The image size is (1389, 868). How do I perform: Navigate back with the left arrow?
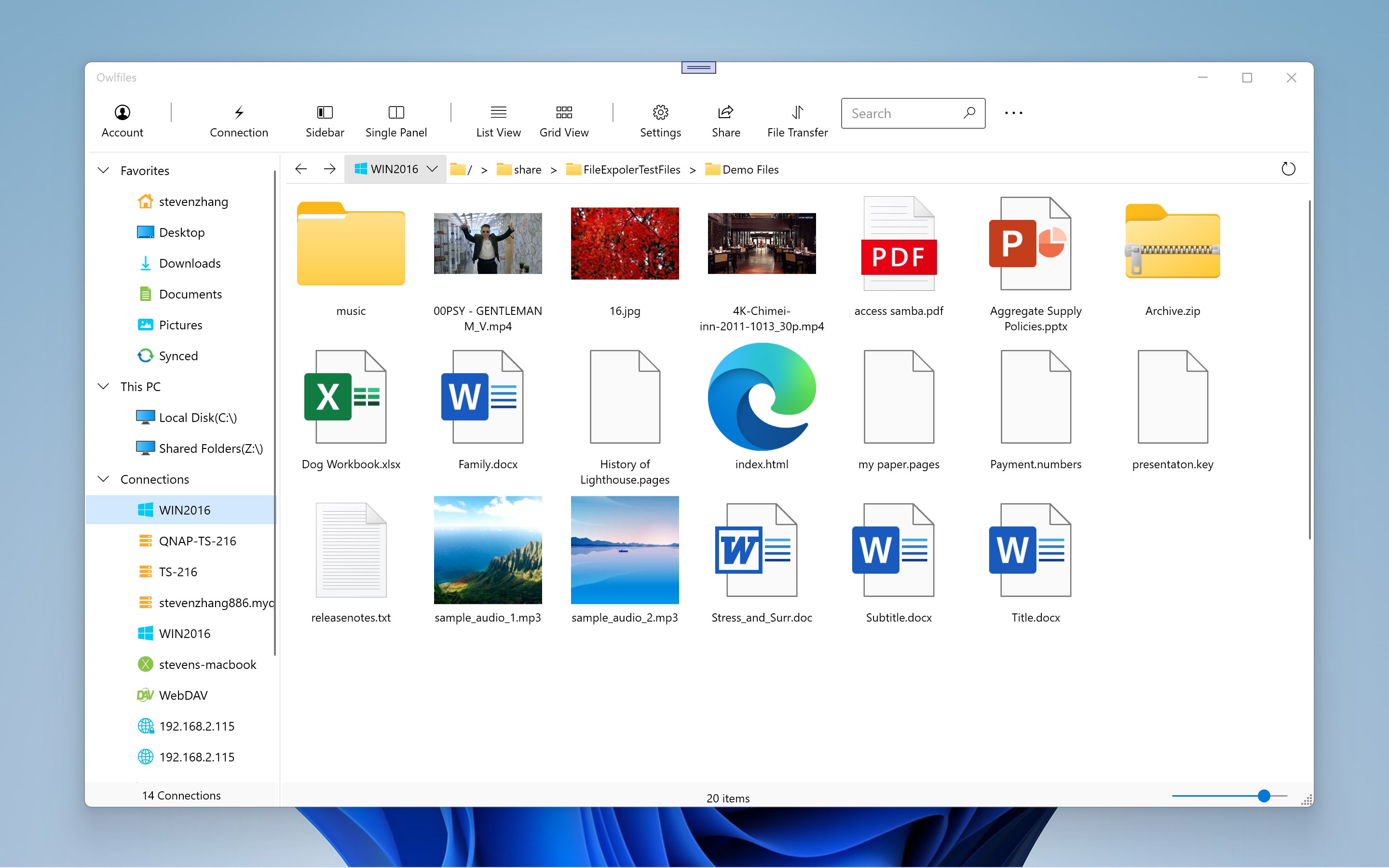[301, 169]
